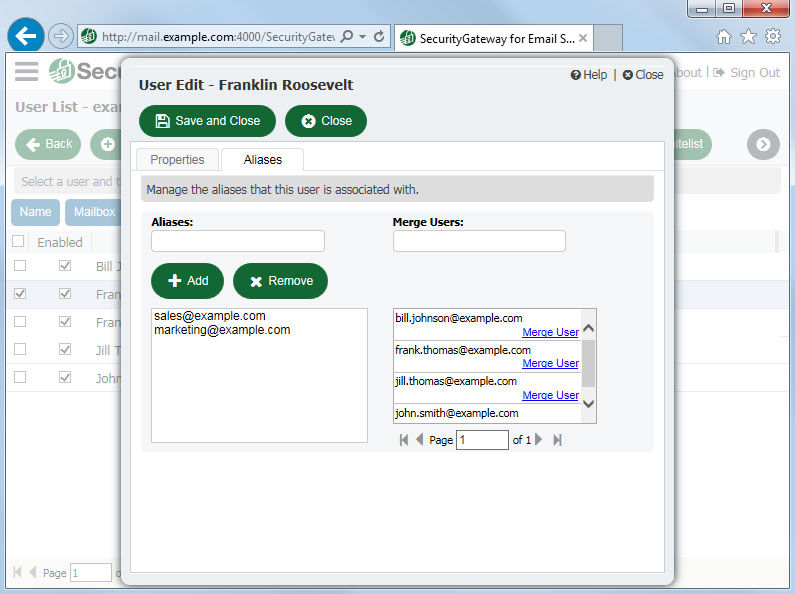This screenshot has height=594, width=795.
Task: Go to first page of merge users
Action: (x=404, y=440)
